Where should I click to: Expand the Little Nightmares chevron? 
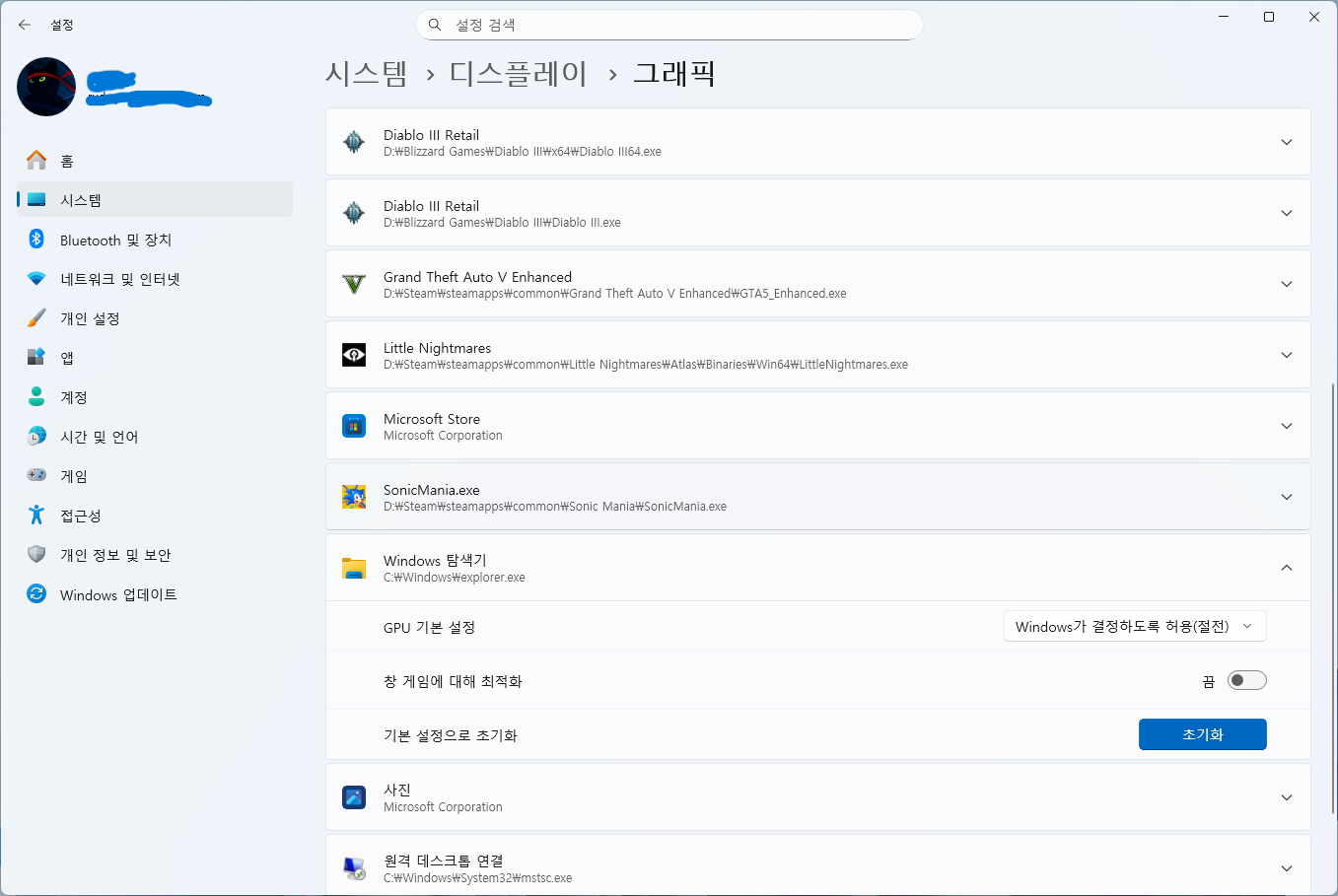click(x=1287, y=355)
